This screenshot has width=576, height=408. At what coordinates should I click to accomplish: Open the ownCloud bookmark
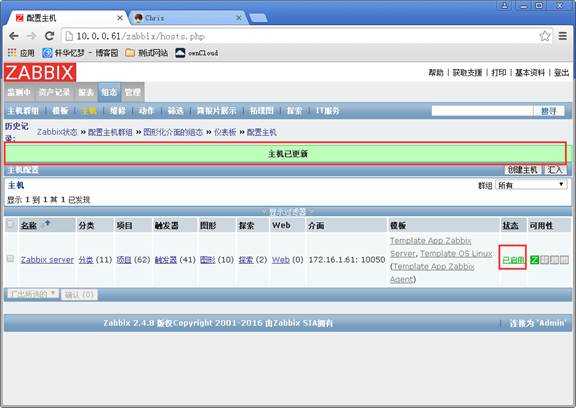click(x=196, y=53)
